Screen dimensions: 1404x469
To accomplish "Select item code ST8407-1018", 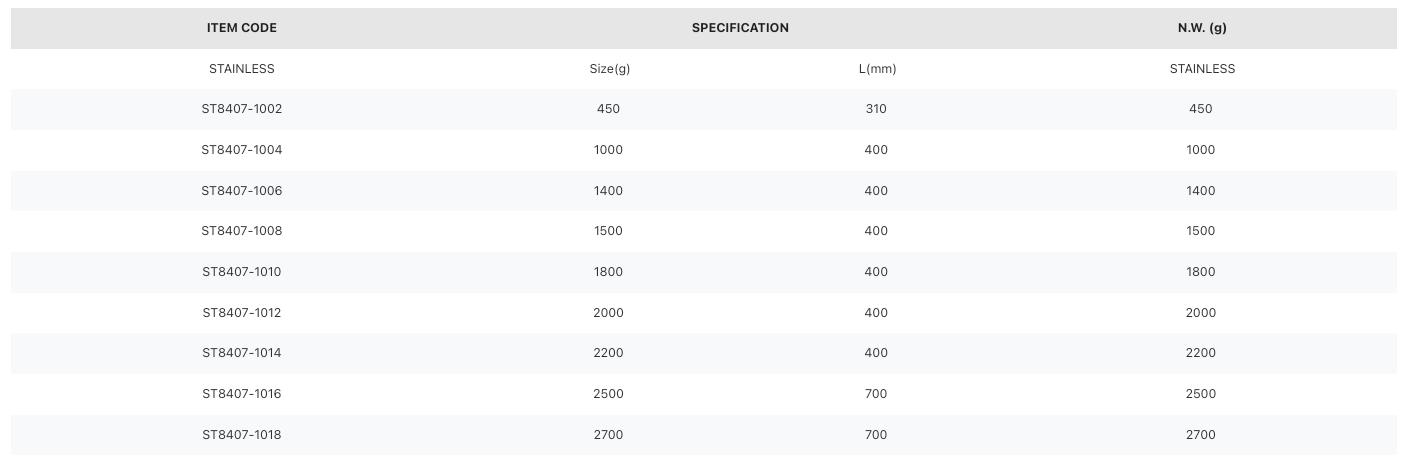I will click(x=241, y=435).
